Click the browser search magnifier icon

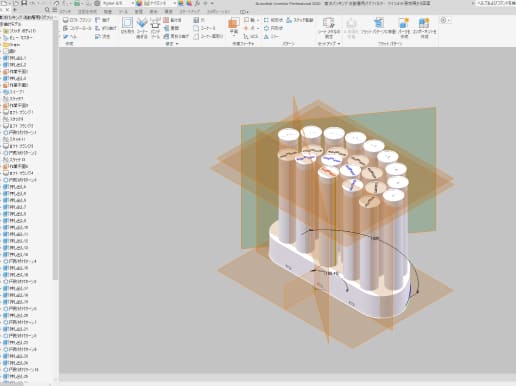pyautogui.click(x=47, y=10)
